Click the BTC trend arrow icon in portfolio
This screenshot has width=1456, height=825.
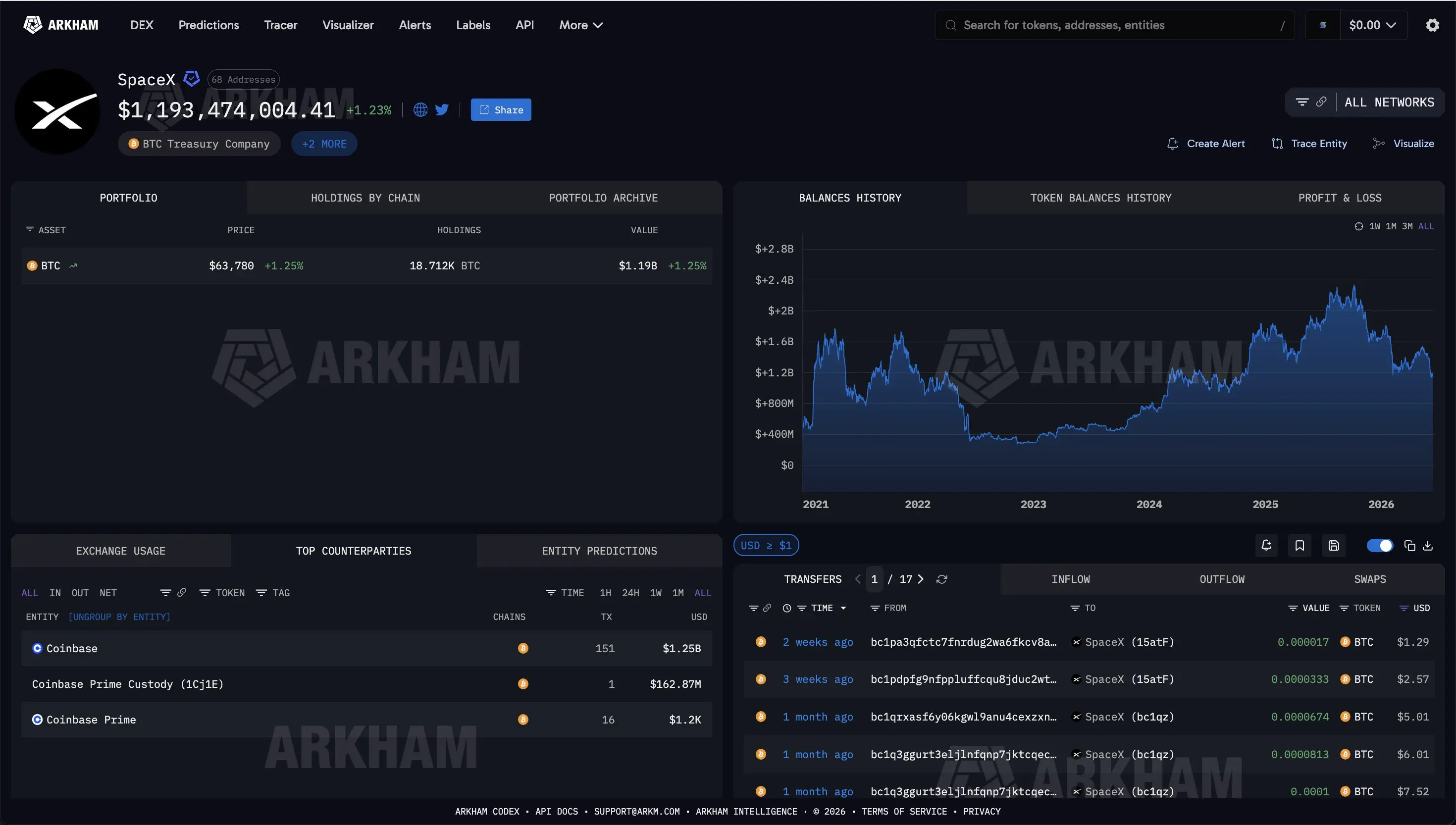tap(73, 266)
